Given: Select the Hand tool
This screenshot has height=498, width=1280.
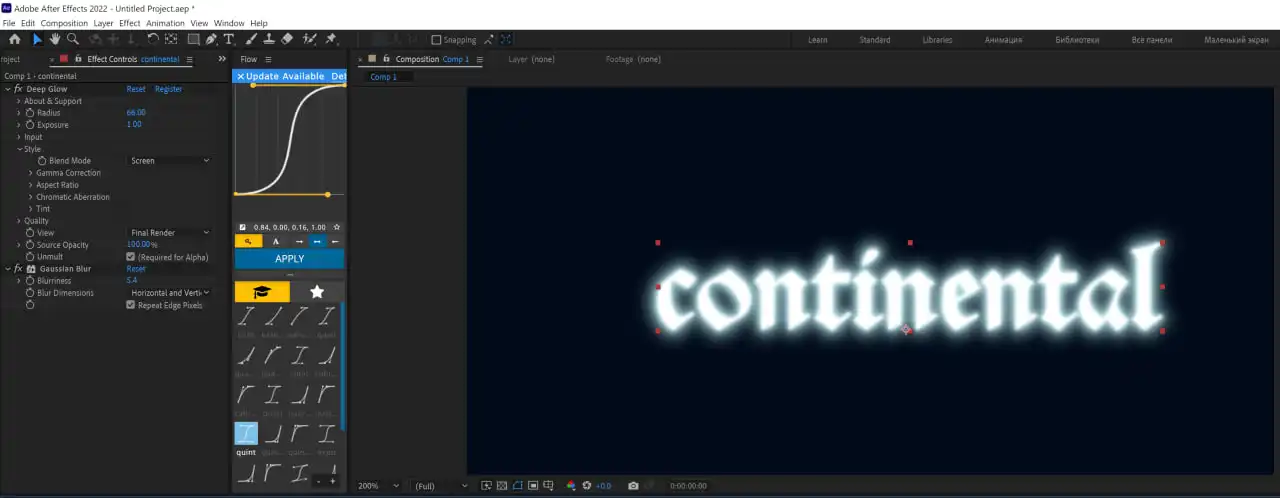Looking at the screenshot, I should pyautogui.click(x=55, y=39).
